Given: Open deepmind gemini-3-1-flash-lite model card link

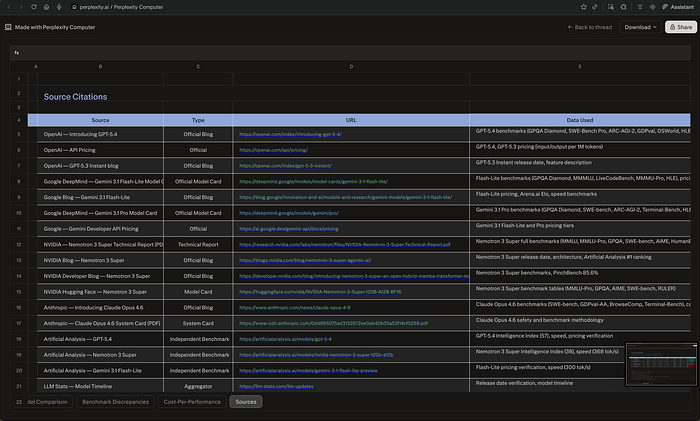Looking at the screenshot, I should click(x=313, y=182).
